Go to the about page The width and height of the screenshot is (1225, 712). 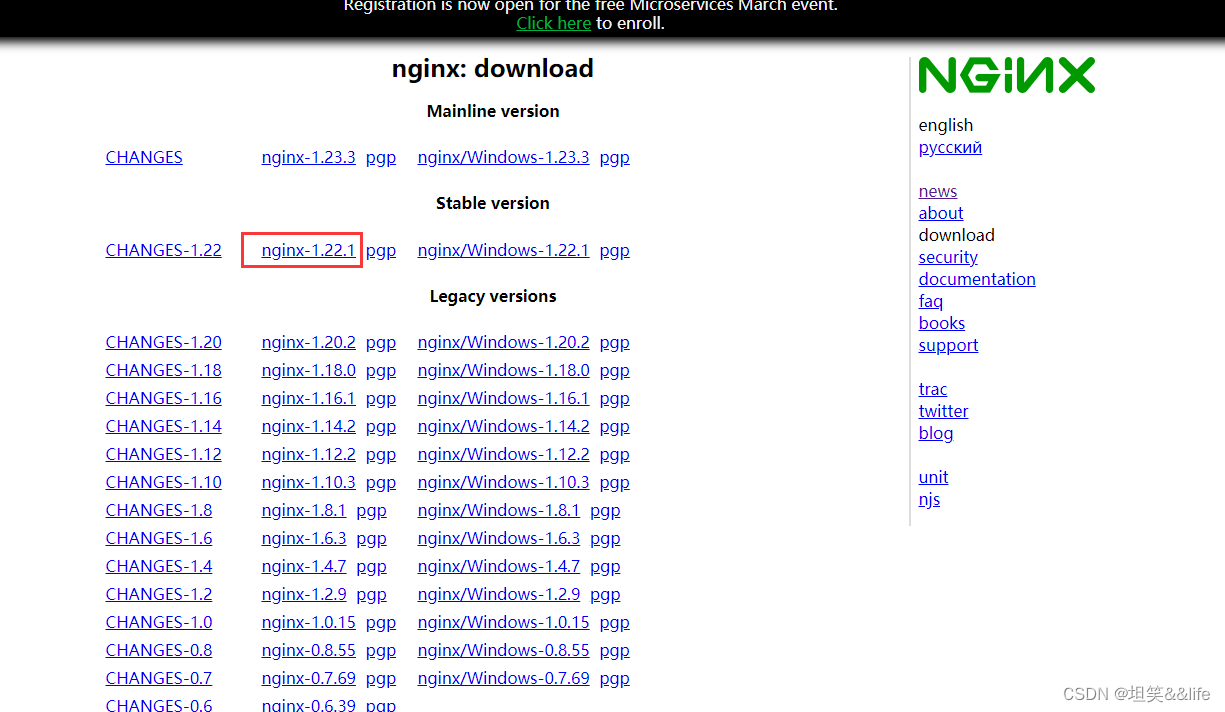[x=941, y=213]
